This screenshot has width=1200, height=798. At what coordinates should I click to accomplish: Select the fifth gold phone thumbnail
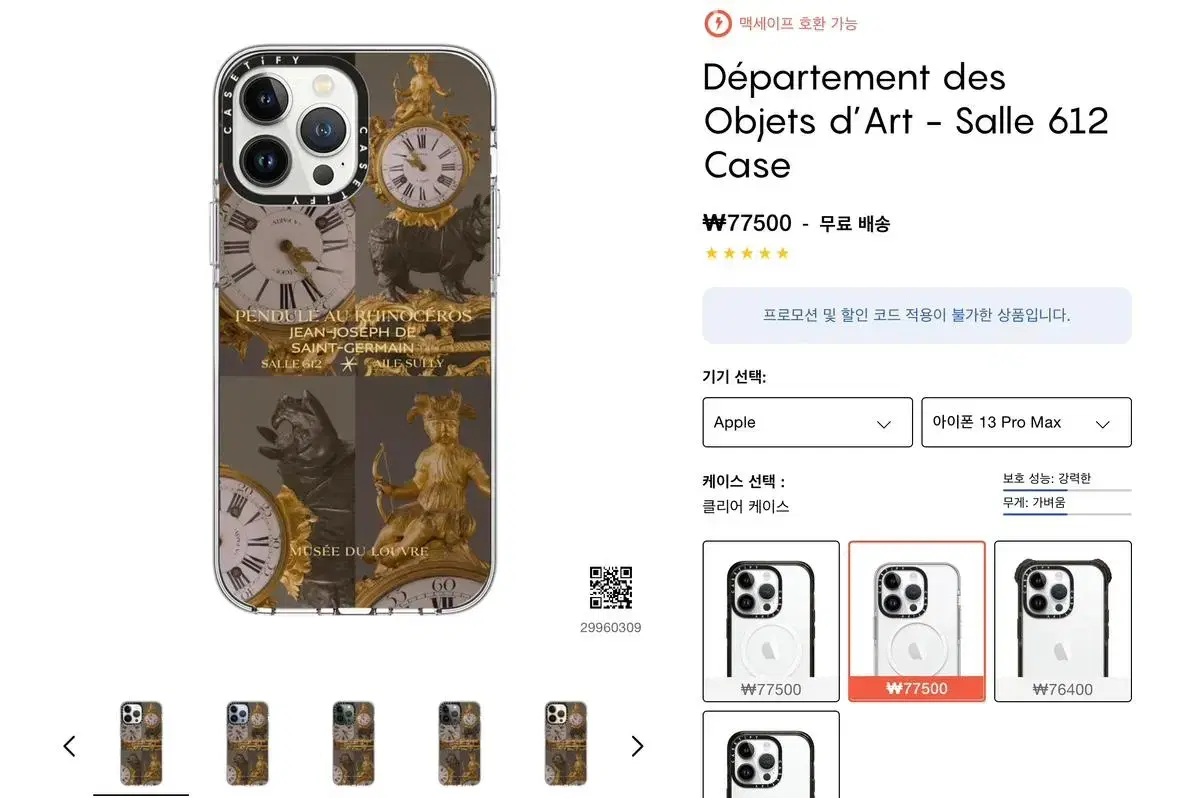tap(565, 743)
